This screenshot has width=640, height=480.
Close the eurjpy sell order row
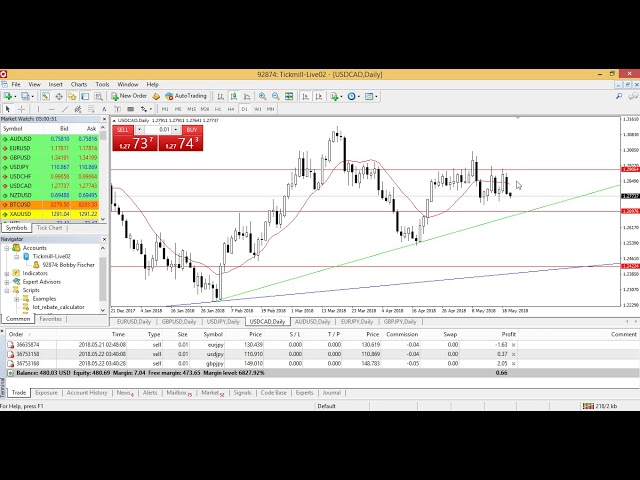click(514, 344)
